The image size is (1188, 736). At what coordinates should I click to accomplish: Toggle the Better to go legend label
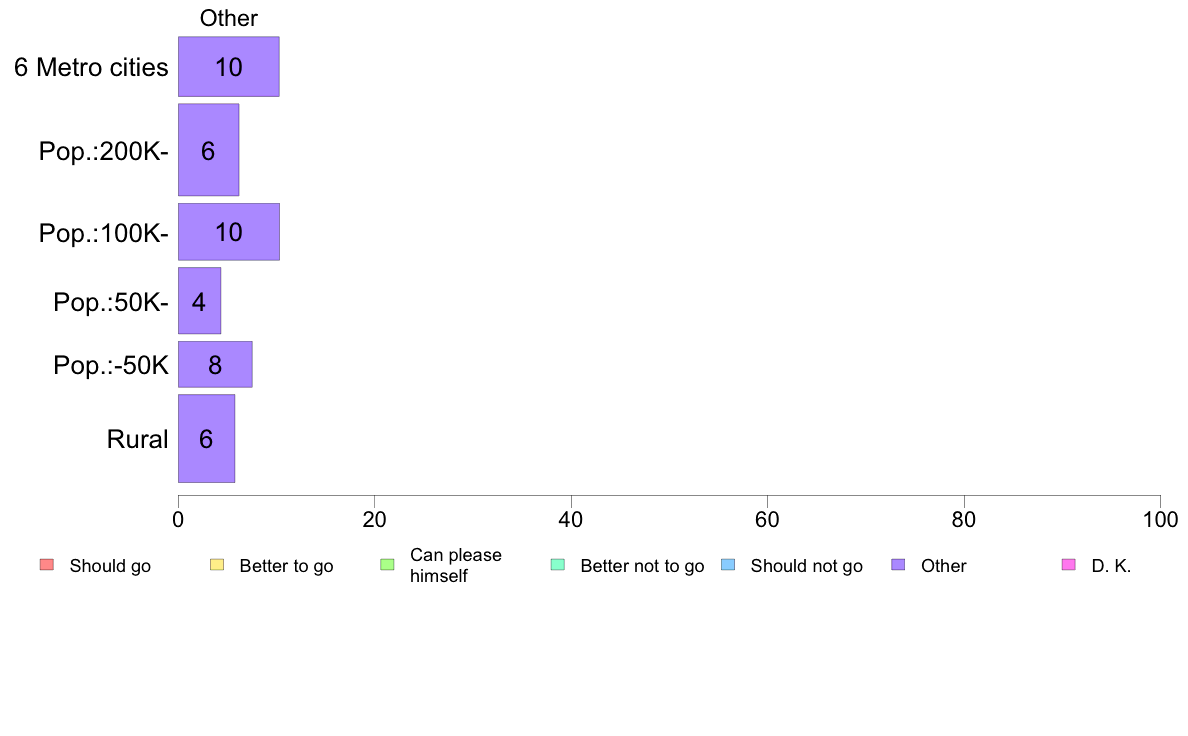pyautogui.click(x=286, y=566)
